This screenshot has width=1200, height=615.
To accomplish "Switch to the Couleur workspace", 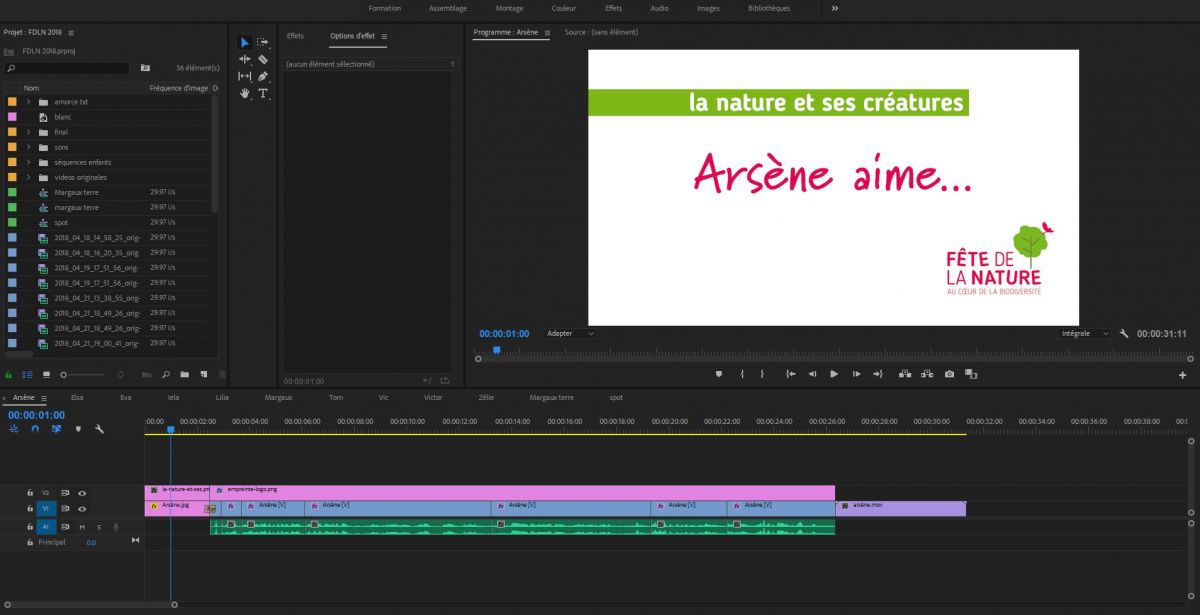I will pyautogui.click(x=563, y=8).
